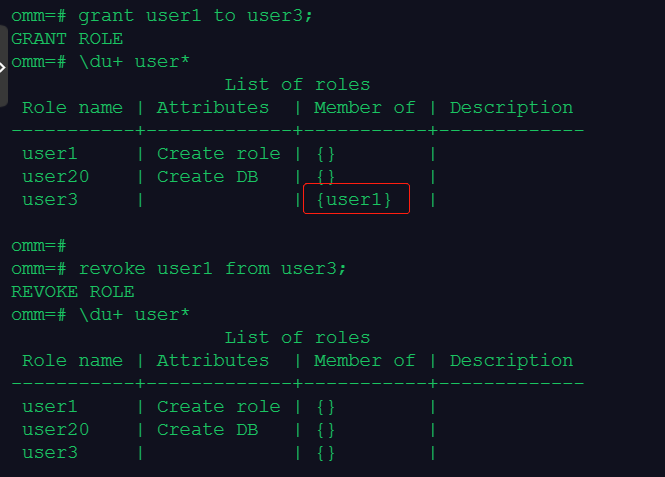665x477 pixels.
Task: Click user20 row in first table
Action: 55,177
